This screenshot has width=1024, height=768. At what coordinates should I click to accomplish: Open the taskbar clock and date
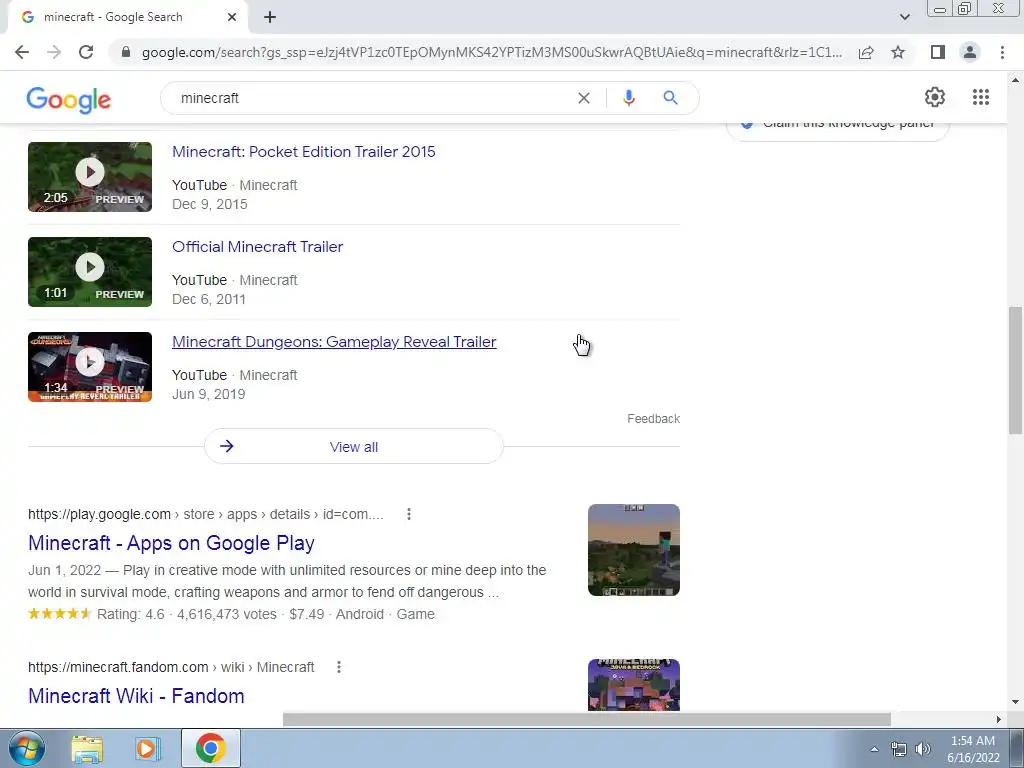pos(973,749)
